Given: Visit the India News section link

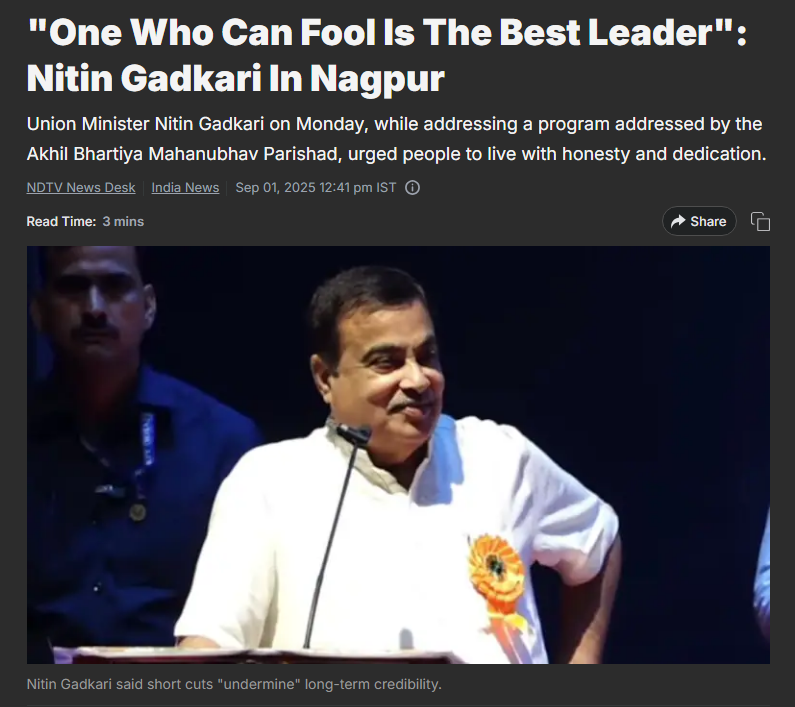Looking at the screenshot, I should coord(185,188).
